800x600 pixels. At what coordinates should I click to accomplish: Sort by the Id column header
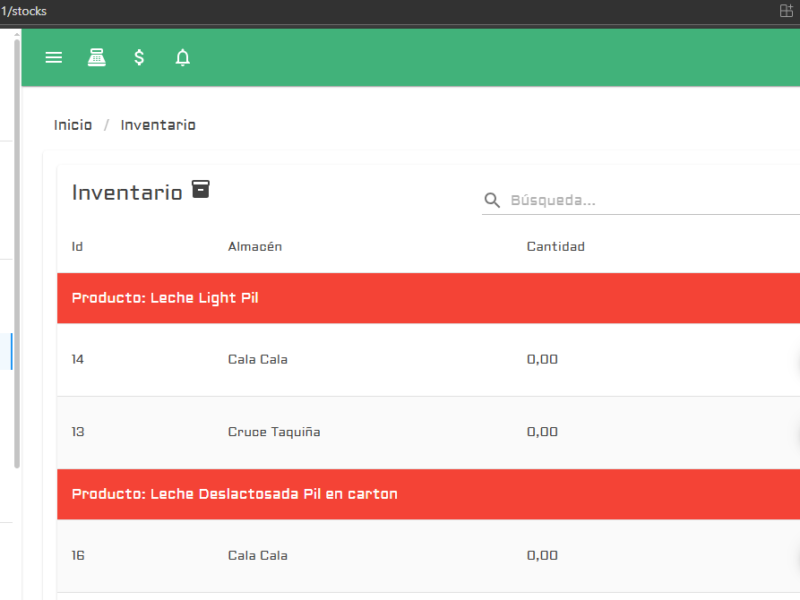pos(77,247)
